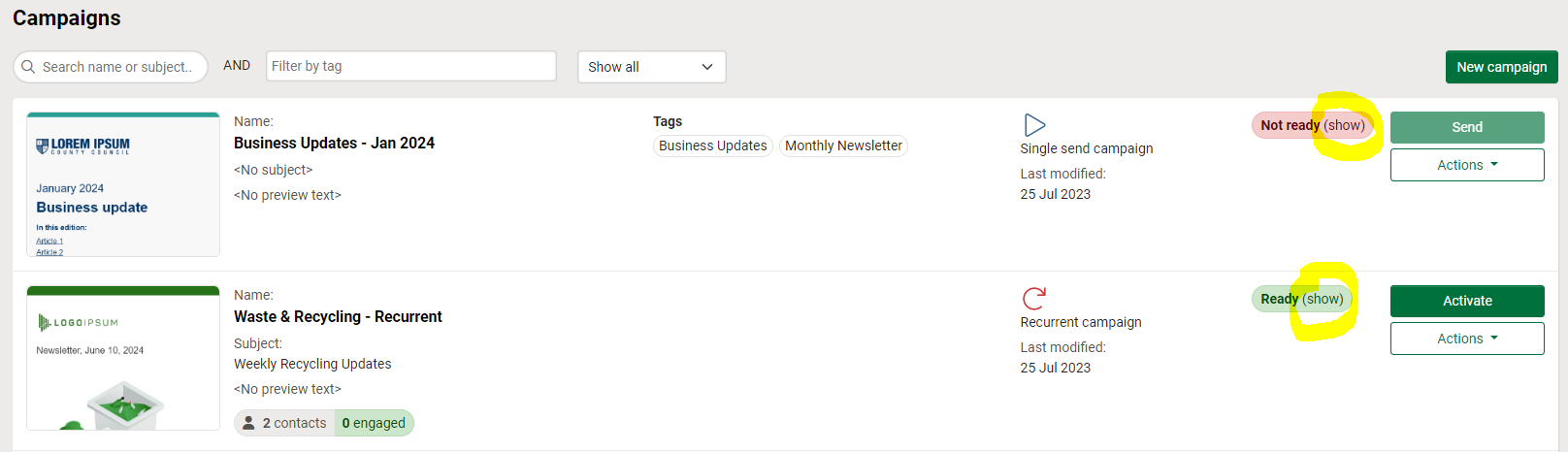Click the search magnifier icon

[x=28, y=67]
